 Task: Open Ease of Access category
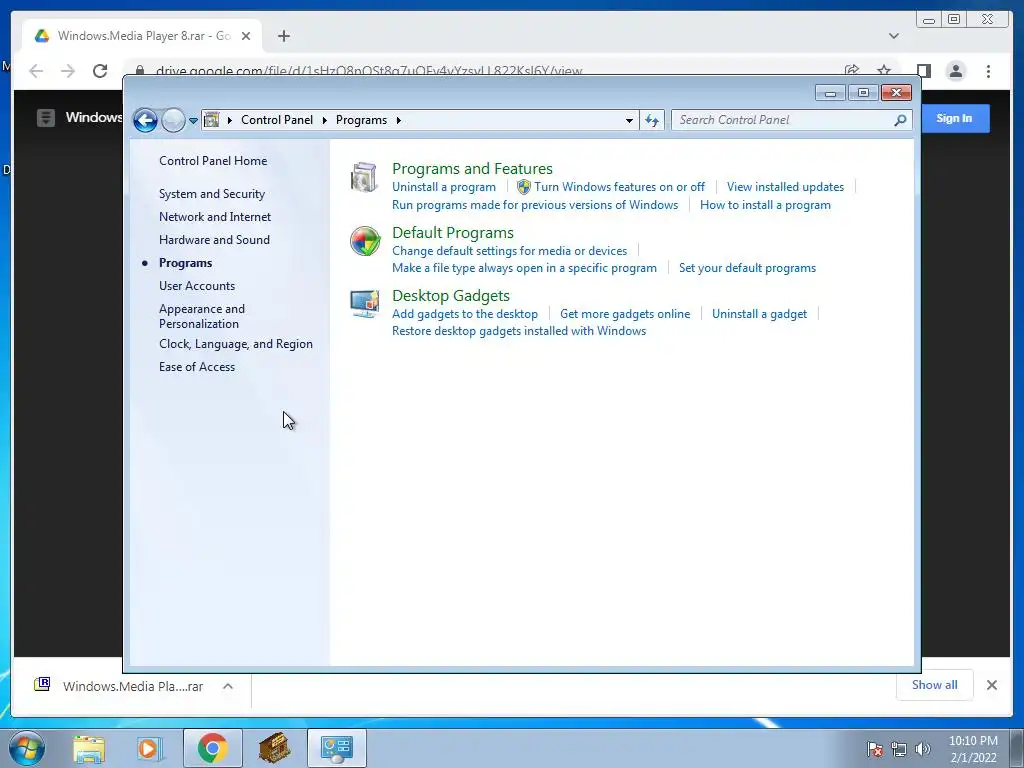pyautogui.click(x=197, y=367)
